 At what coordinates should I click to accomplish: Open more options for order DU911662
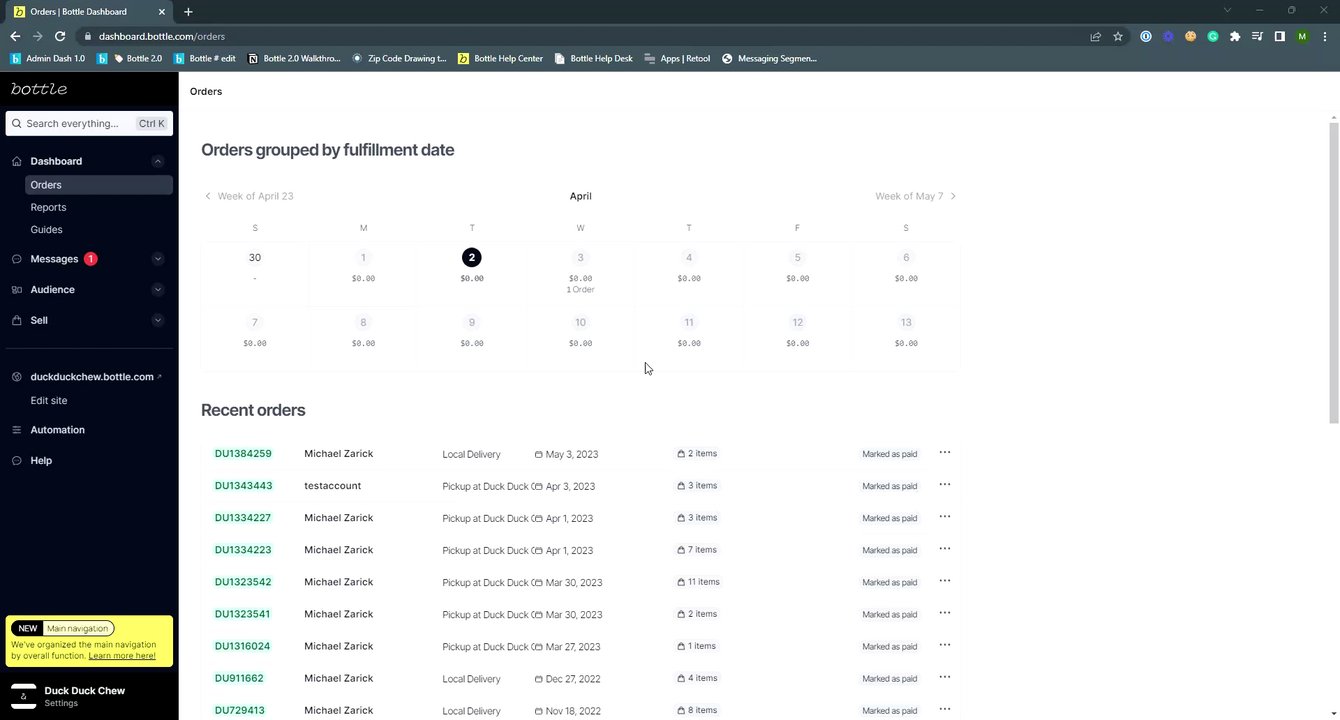tap(945, 677)
